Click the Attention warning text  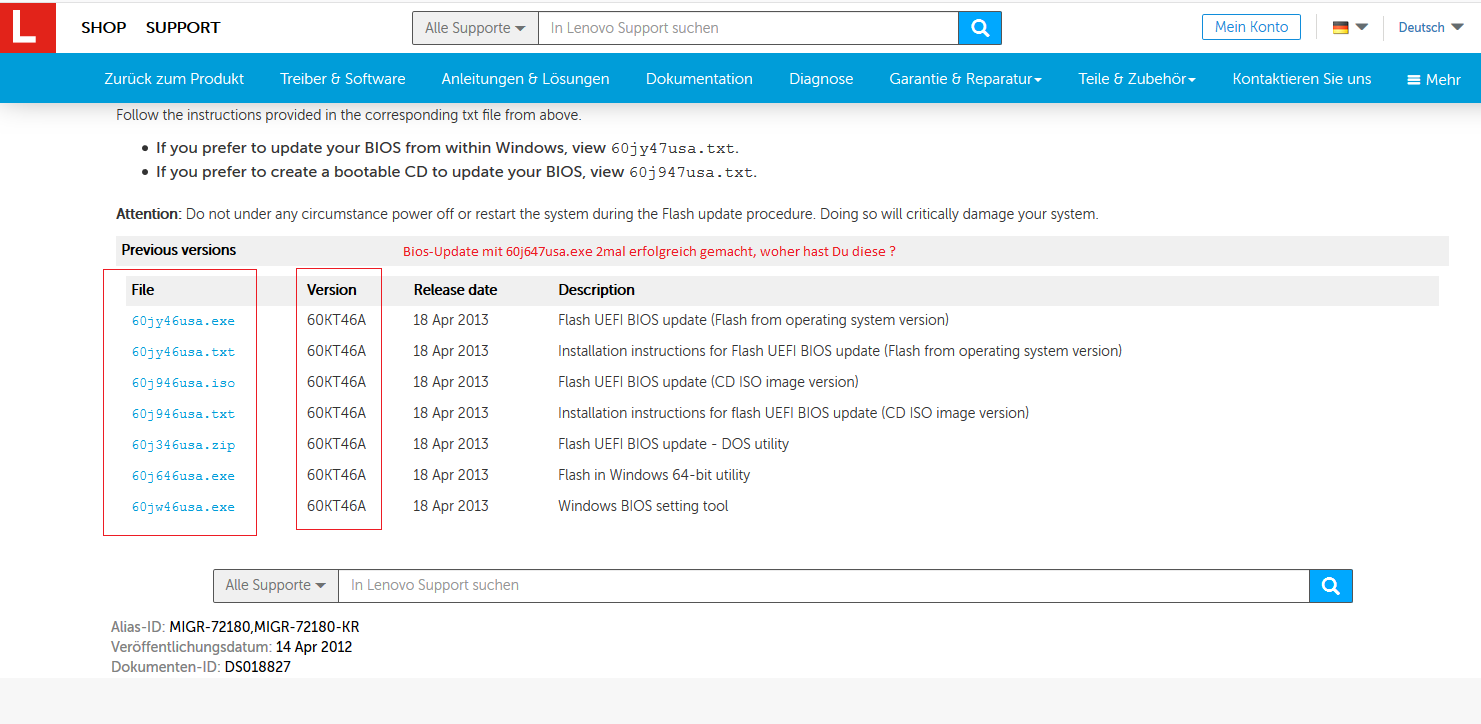[x=607, y=214]
